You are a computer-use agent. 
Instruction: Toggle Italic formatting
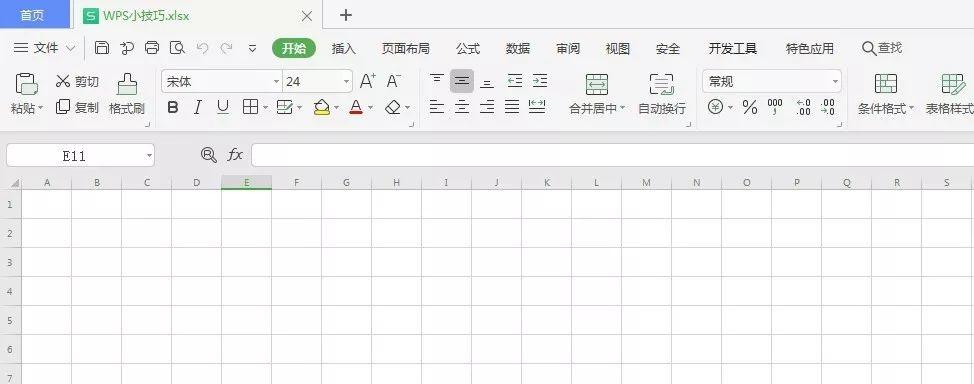pos(198,107)
